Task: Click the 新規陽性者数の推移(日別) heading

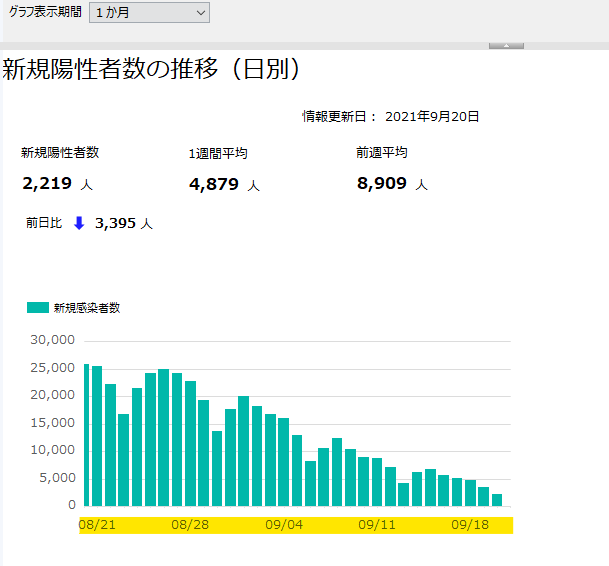Action: (x=152, y=70)
